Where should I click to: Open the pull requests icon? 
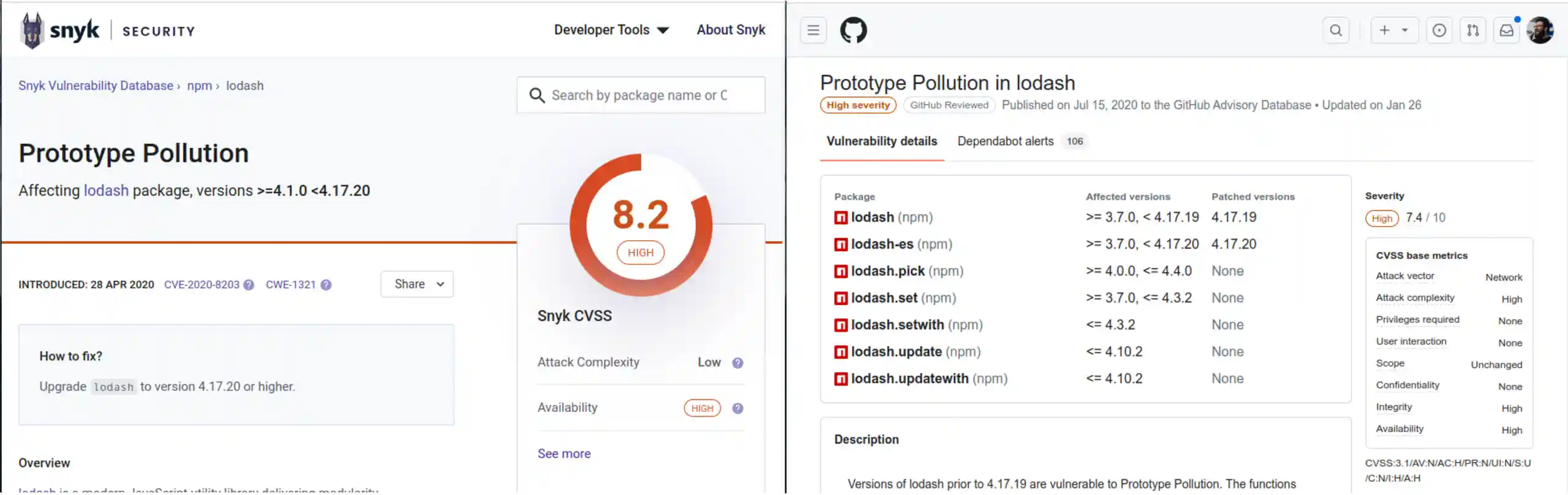1473,31
